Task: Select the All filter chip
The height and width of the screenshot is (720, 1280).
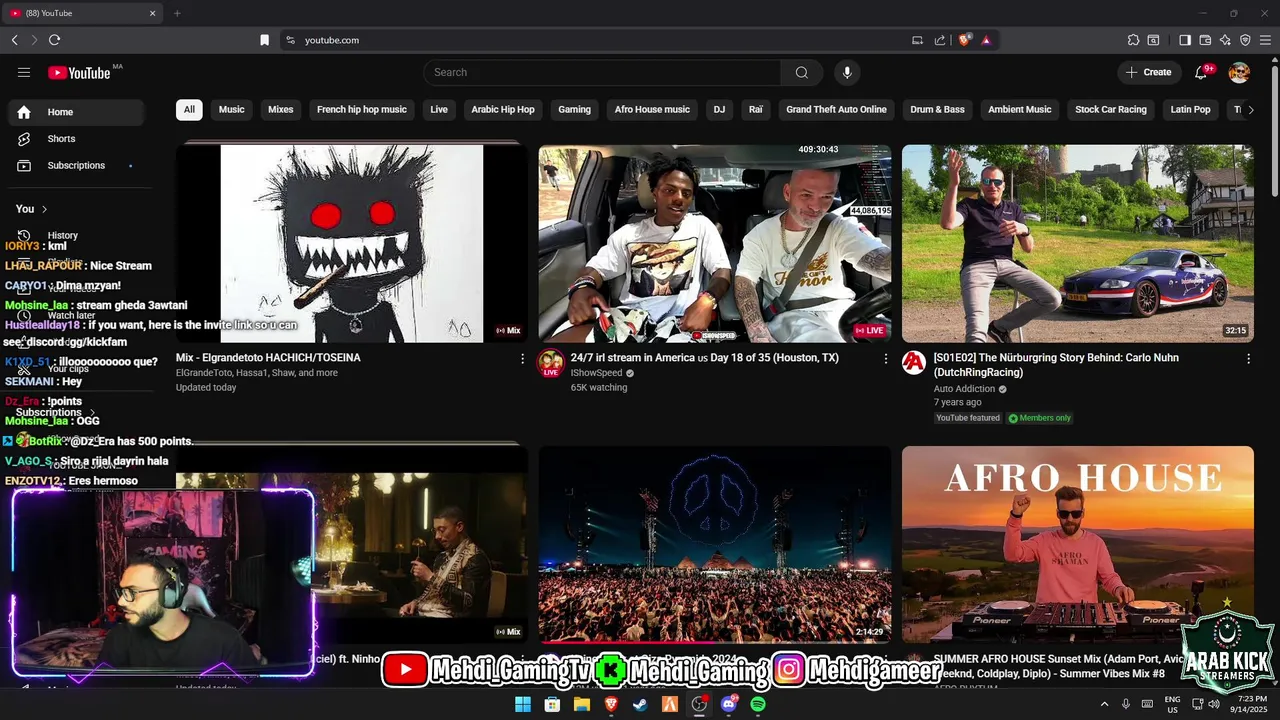Action: click(x=189, y=109)
